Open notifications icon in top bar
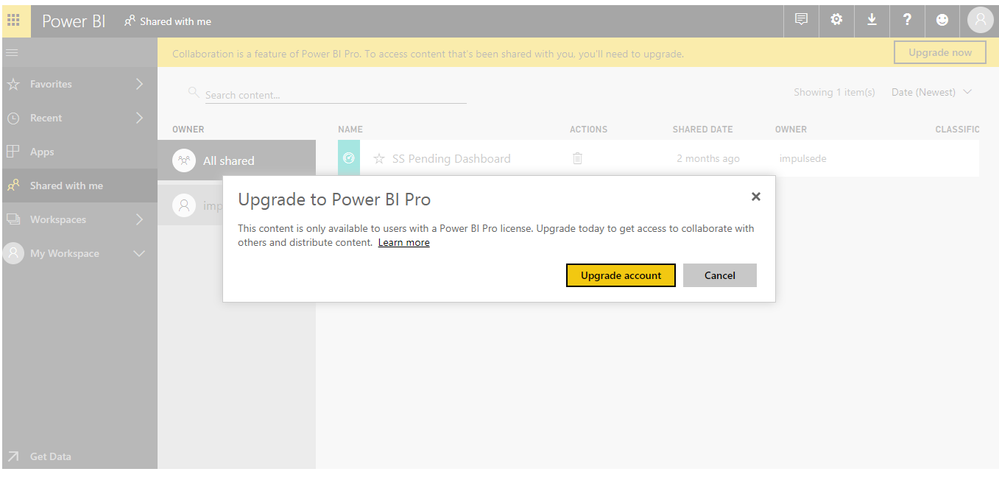 point(801,20)
